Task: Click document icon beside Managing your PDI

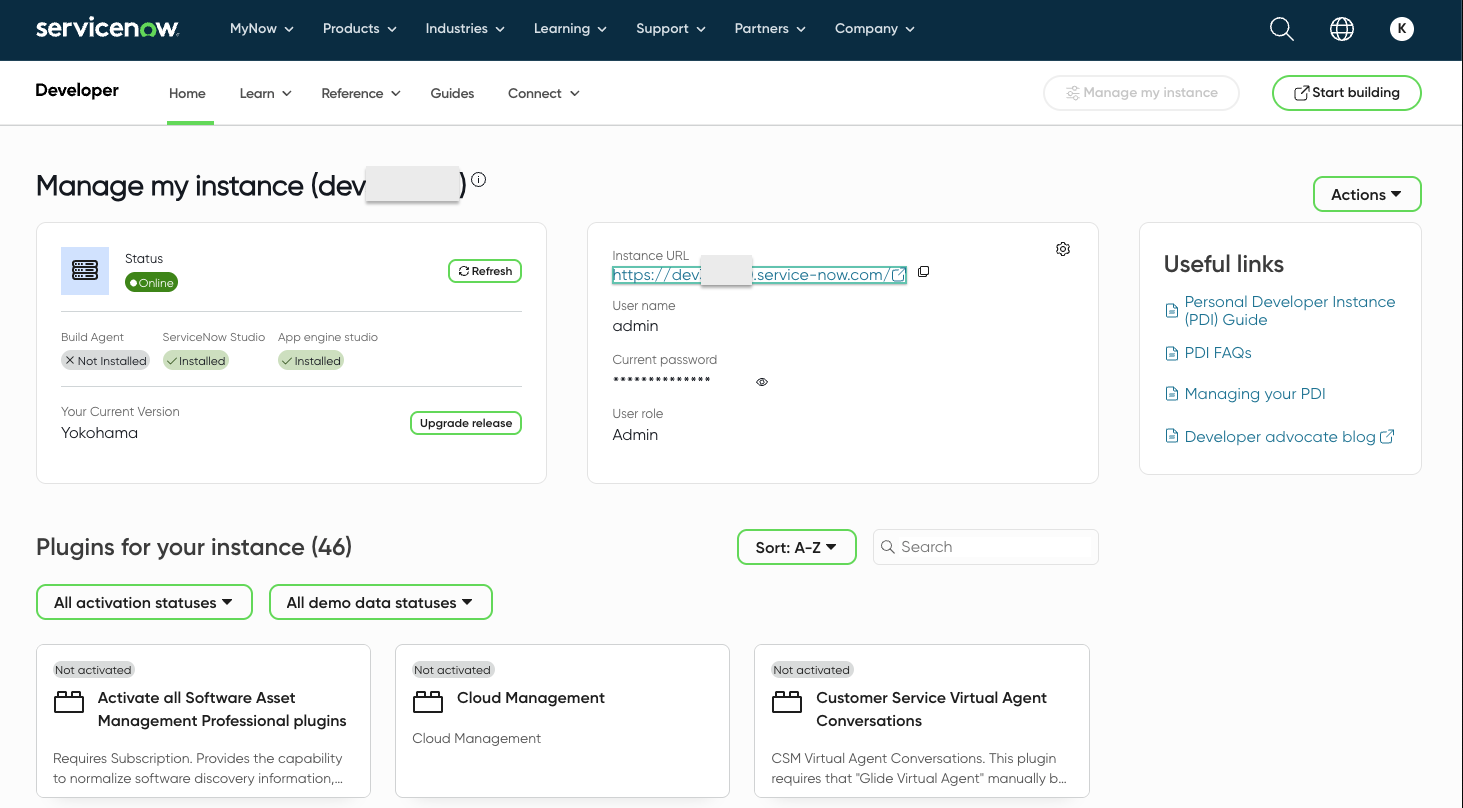Action: pyautogui.click(x=1172, y=394)
